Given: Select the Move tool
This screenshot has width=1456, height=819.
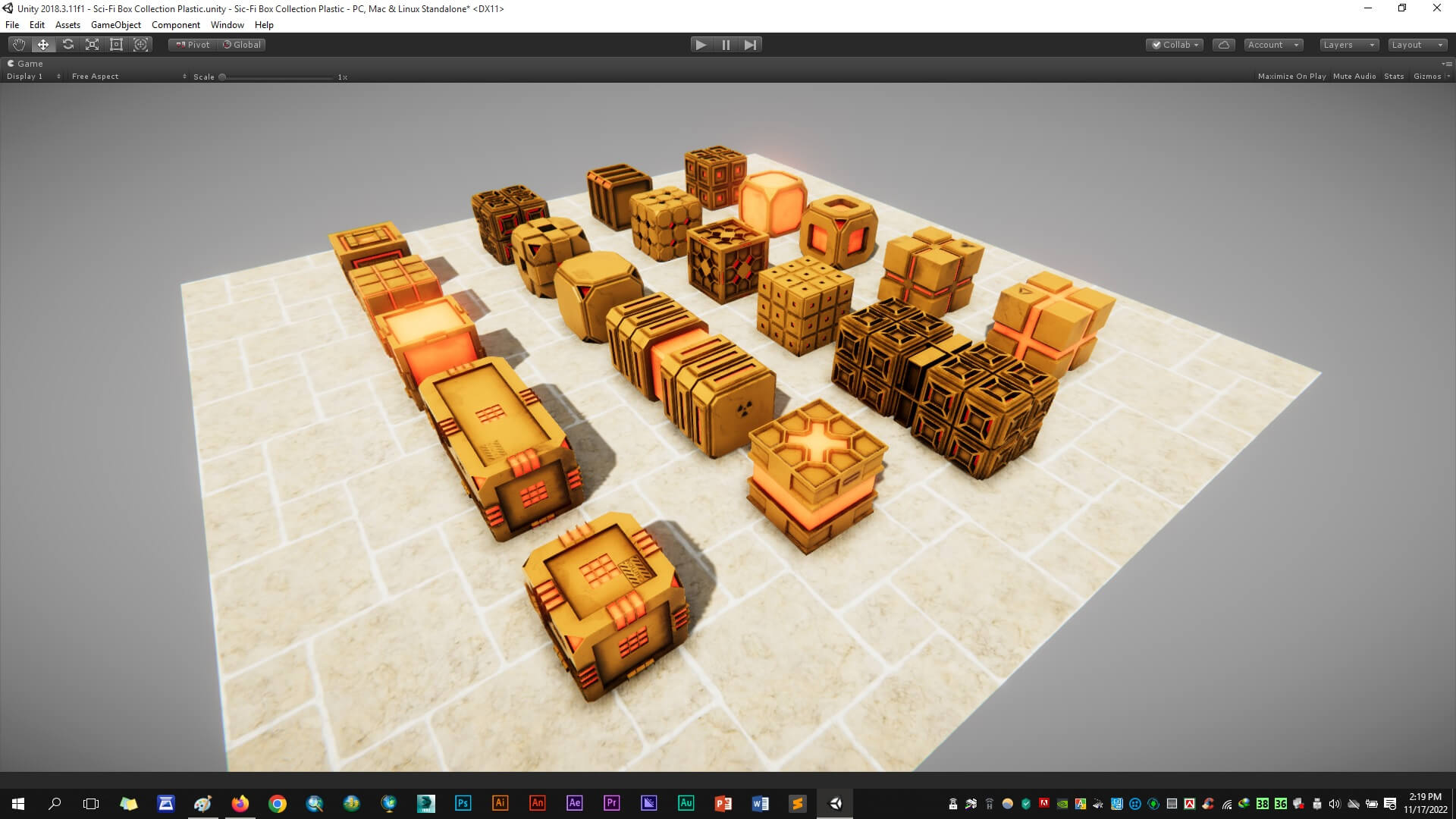Looking at the screenshot, I should [x=43, y=45].
